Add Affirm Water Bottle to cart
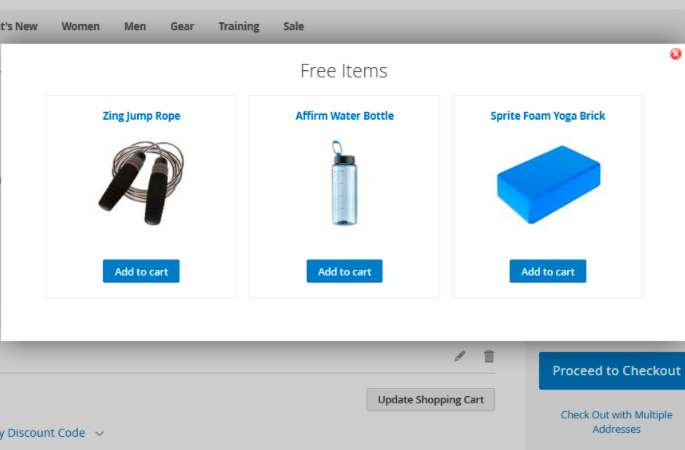The width and height of the screenshot is (685, 450). coord(344,271)
